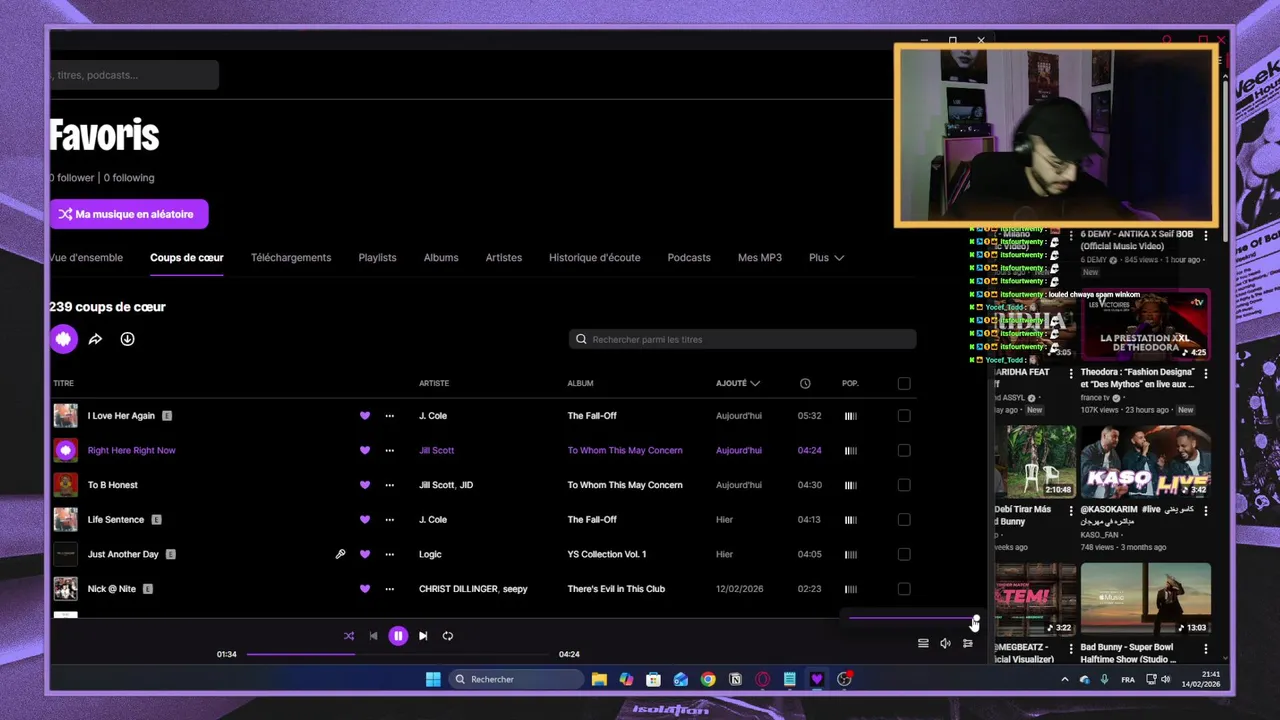Share the favorites via the arrow icon
The width and height of the screenshot is (1280, 720).
pos(95,339)
